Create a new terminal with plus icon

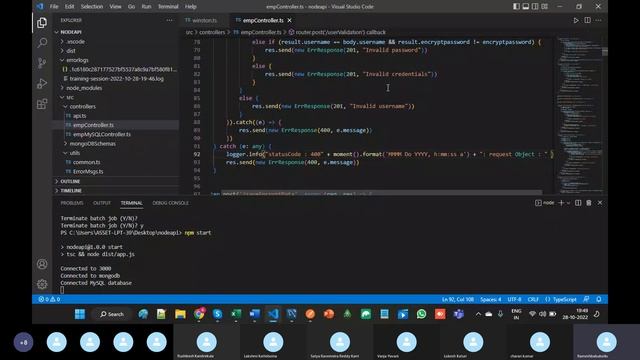tap(561, 203)
